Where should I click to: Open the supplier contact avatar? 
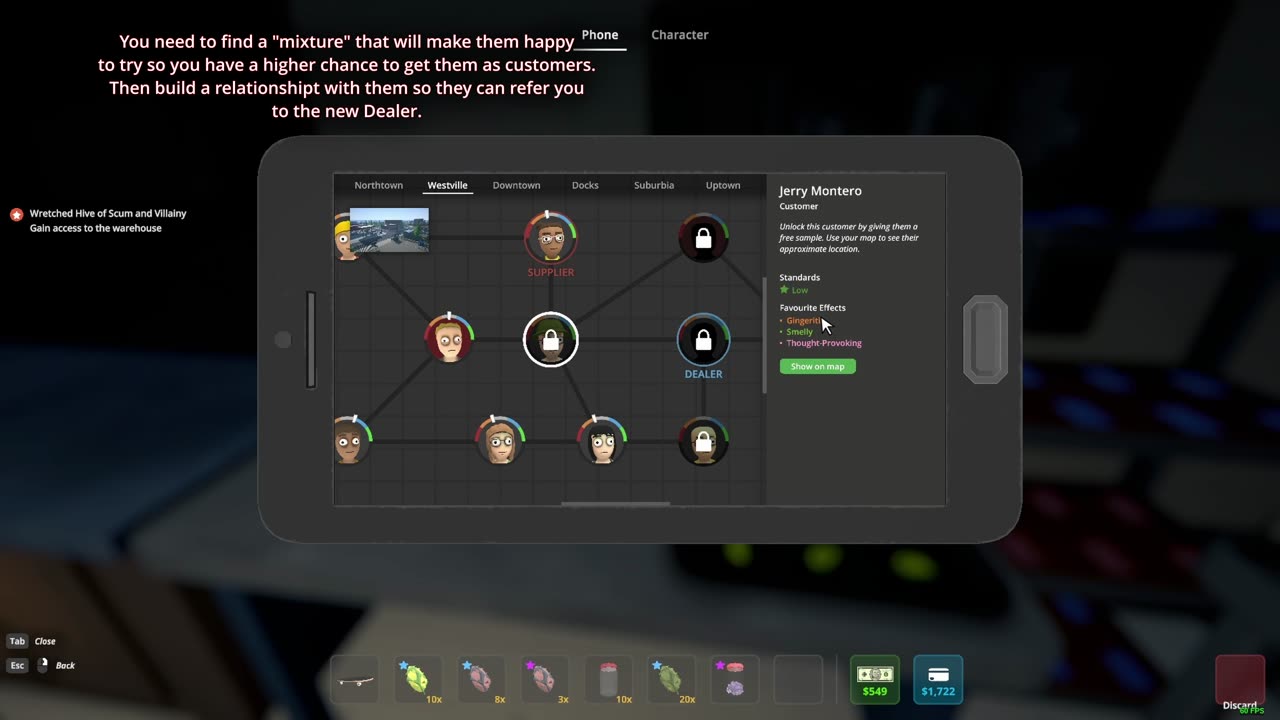click(x=550, y=238)
